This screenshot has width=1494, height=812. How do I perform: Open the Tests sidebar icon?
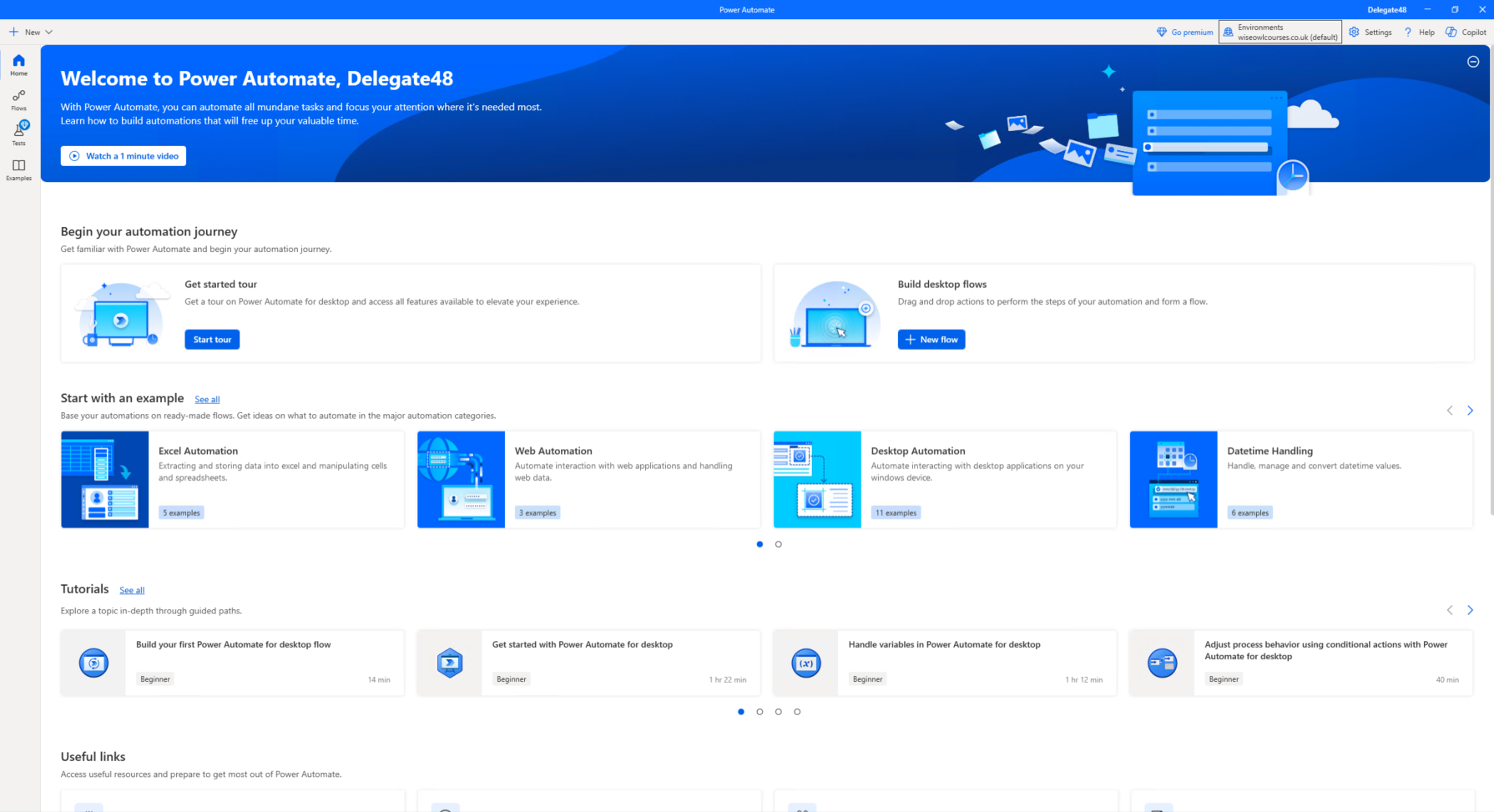pos(20,129)
